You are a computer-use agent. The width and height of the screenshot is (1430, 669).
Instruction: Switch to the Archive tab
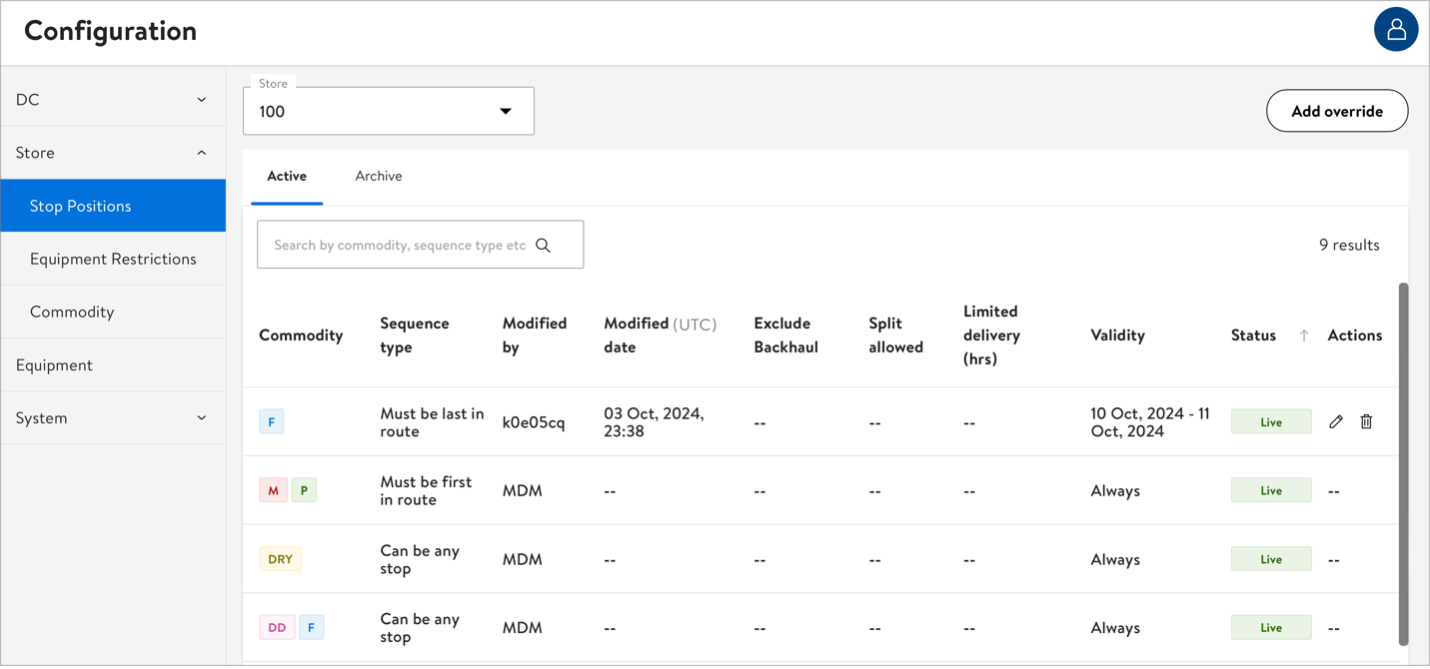(x=378, y=176)
